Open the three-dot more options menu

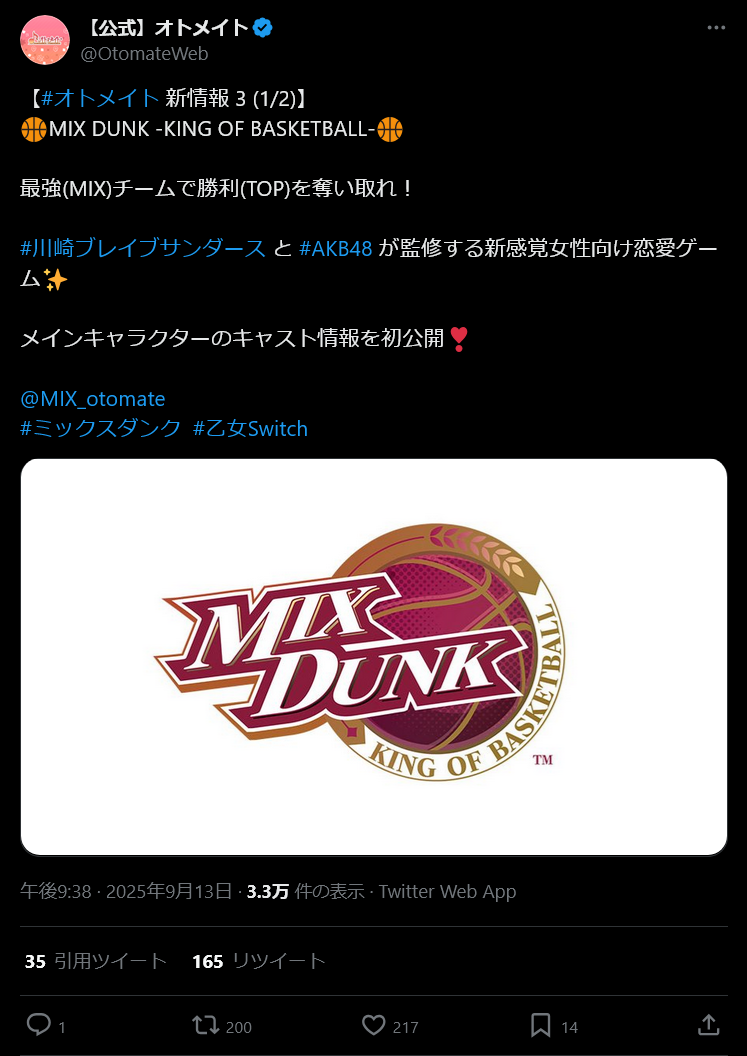click(716, 28)
